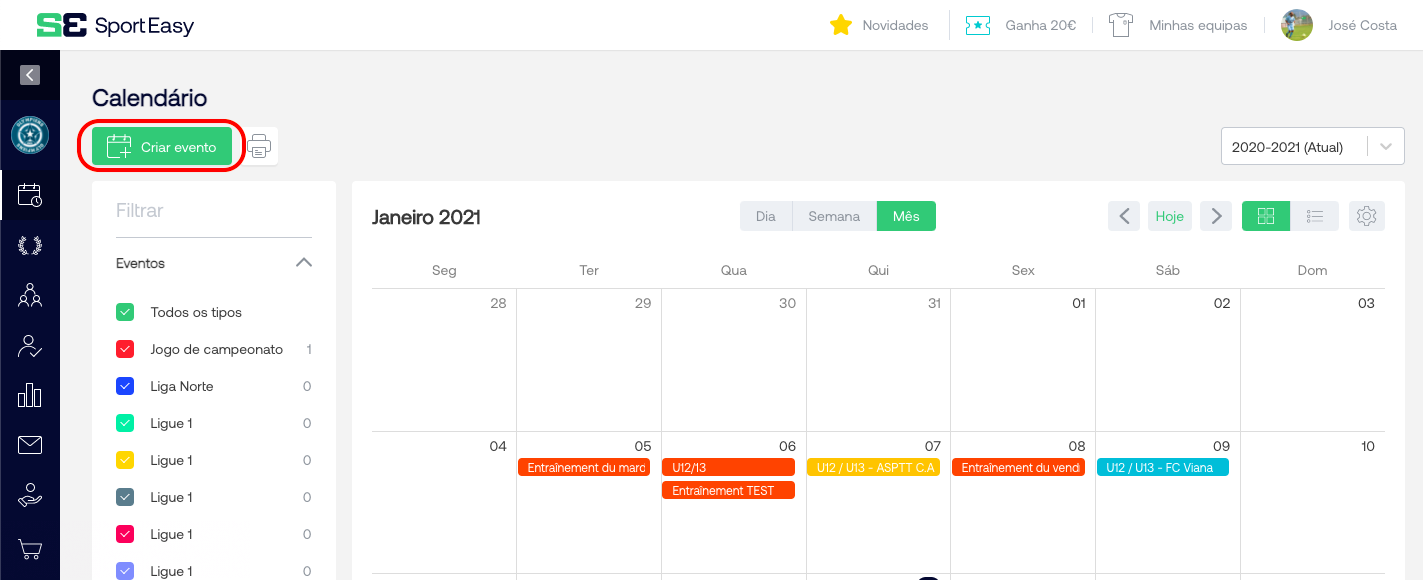Screen dimensions: 1423x580
Task: Open the 2020-2021 (Atual) season dropdown
Action: 1312,147
